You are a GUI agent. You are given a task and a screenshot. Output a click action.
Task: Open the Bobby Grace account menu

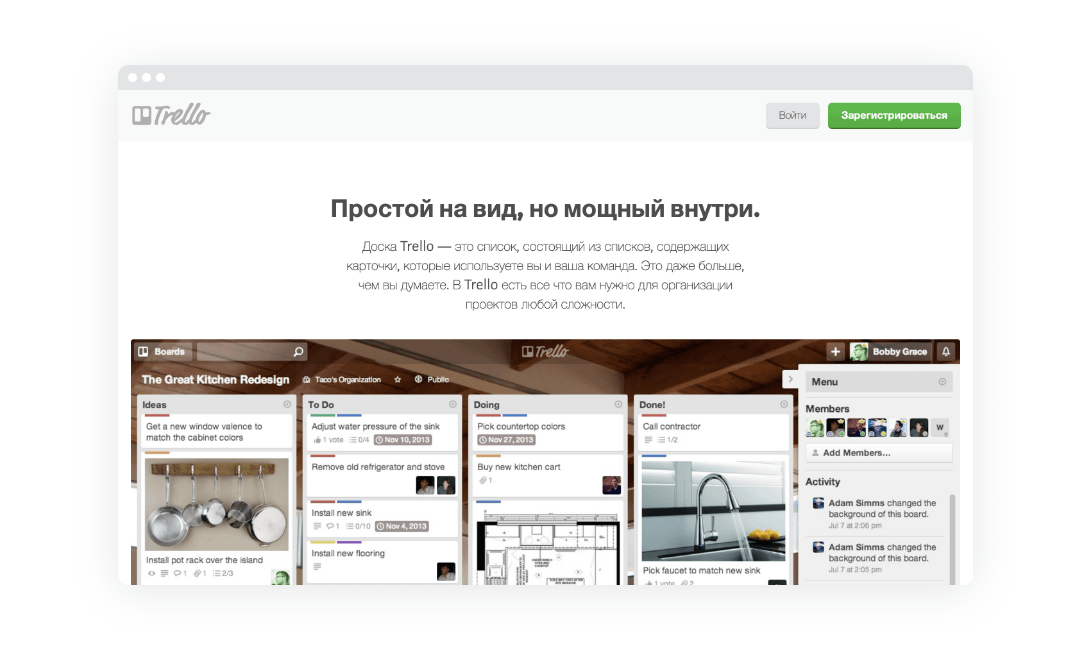pyautogui.click(x=890, y=352)
